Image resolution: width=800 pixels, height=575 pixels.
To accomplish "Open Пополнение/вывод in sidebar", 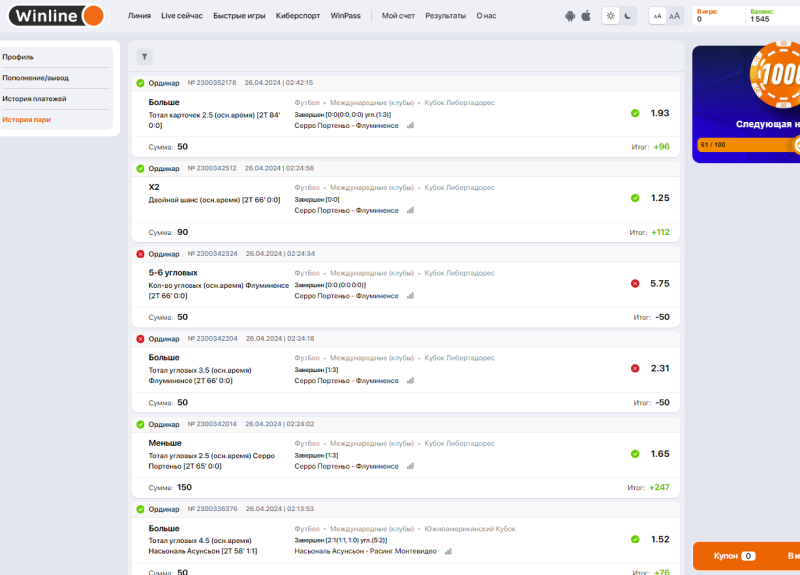I will coord(36,78).
